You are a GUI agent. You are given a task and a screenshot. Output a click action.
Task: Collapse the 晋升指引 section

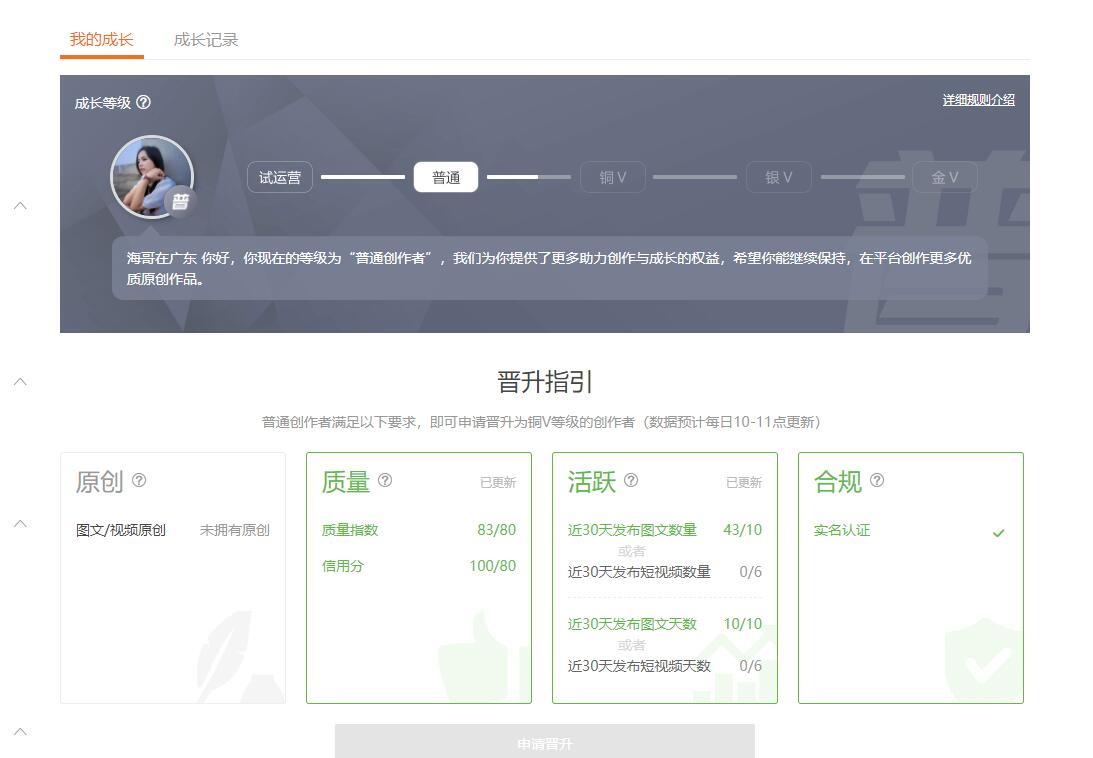tap(20, 380)
